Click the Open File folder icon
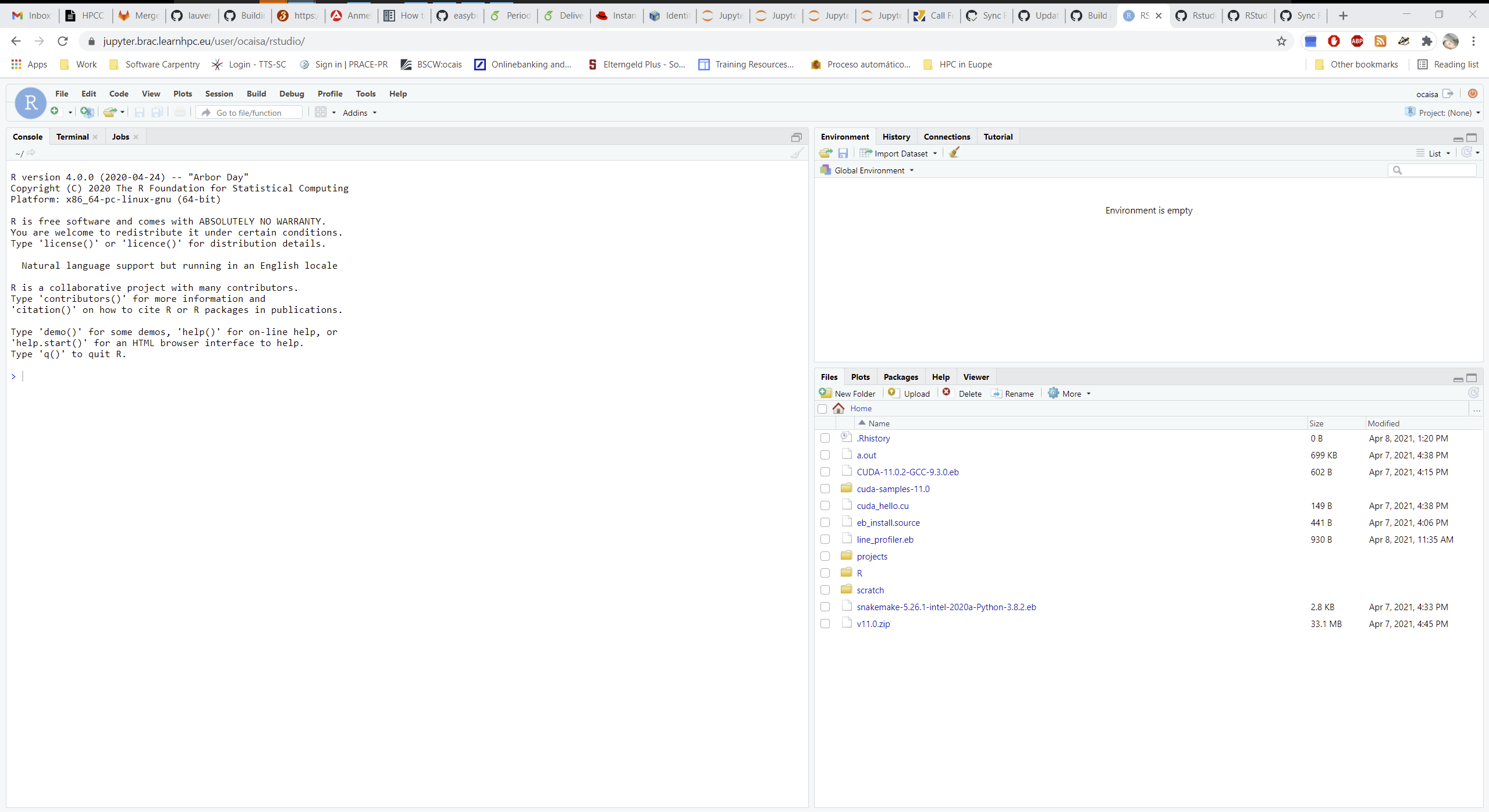 pyautogui.click(x=109, y=112)
